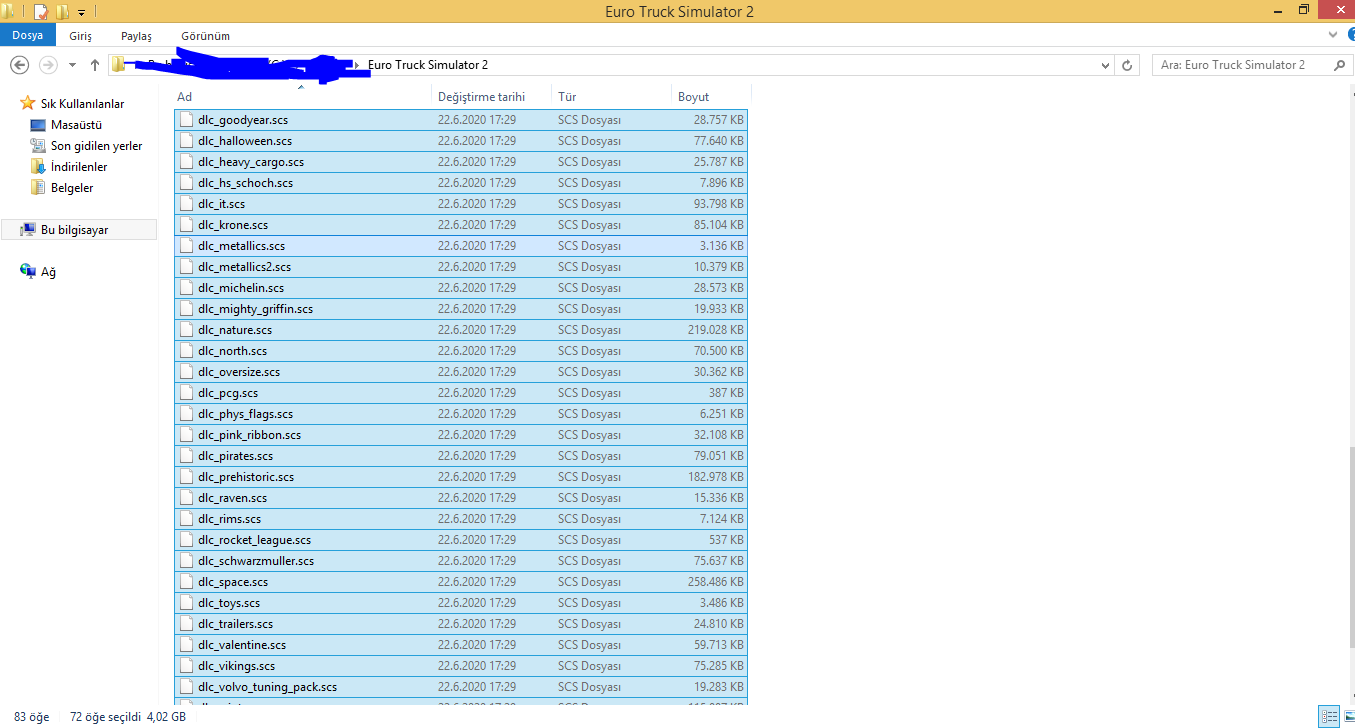Click the file icon of dlc_goodyear.scs
This screenshot has height=728, width=1355.
pyautogui.click(x=186, y=120)
